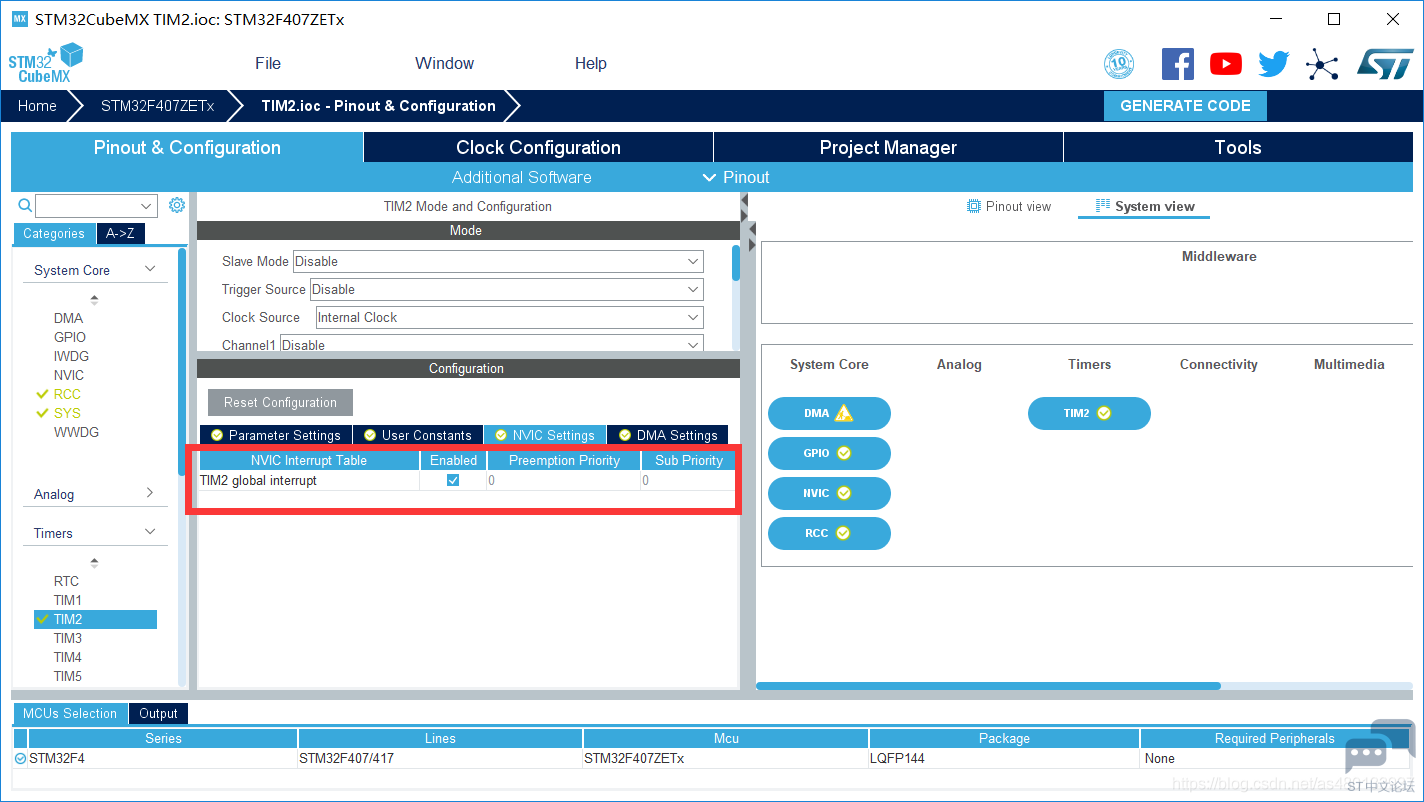Click the MX app icon in title bar
This screenshot has height=802, width=1424.
pyautogui.click(x=19, y=19)
